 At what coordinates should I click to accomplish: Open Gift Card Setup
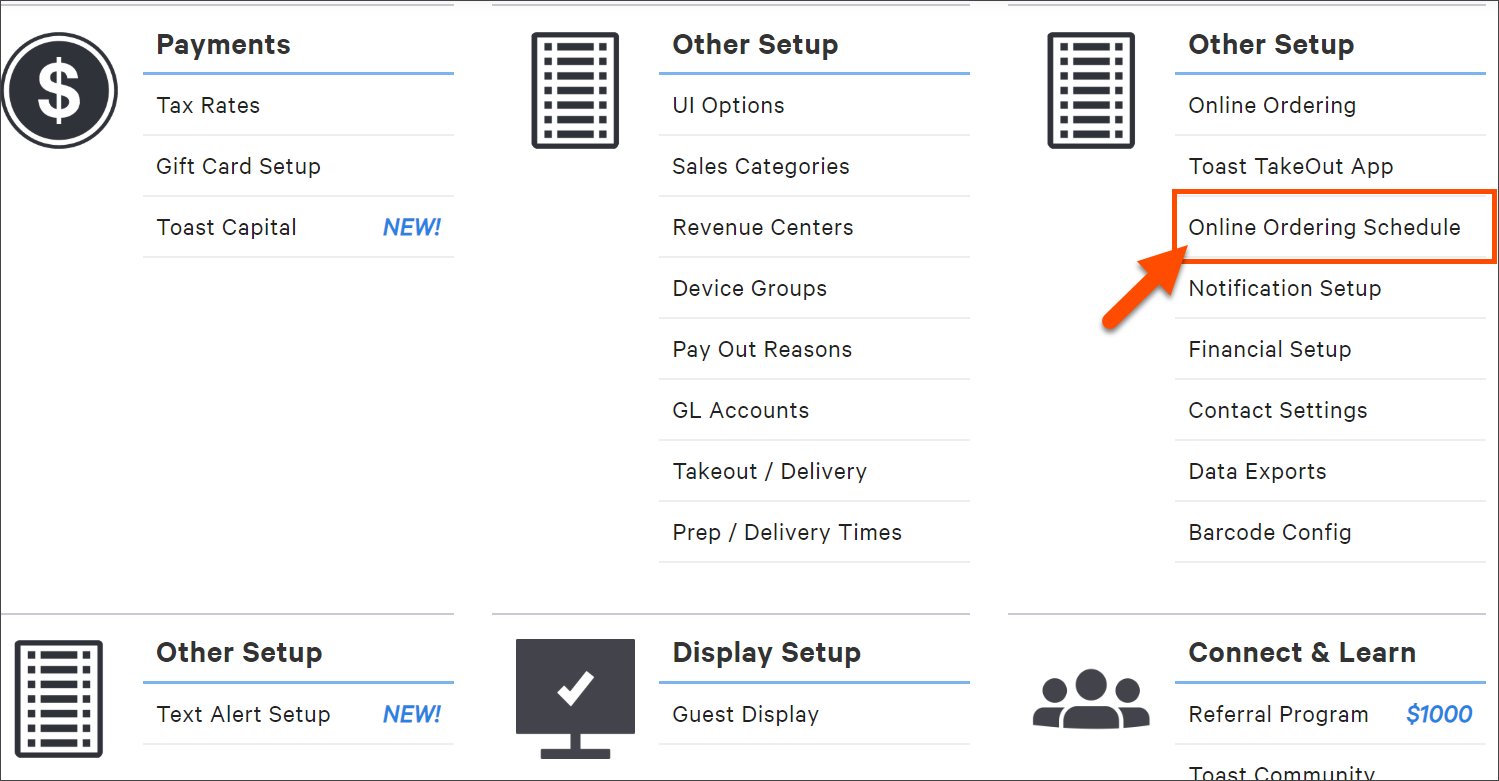coord(238,166)
